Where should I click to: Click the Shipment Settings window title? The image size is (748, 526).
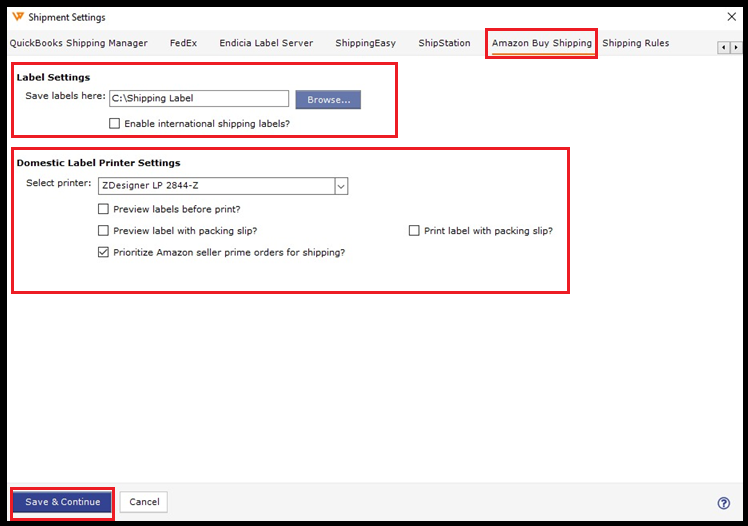[x=67, y=17]
